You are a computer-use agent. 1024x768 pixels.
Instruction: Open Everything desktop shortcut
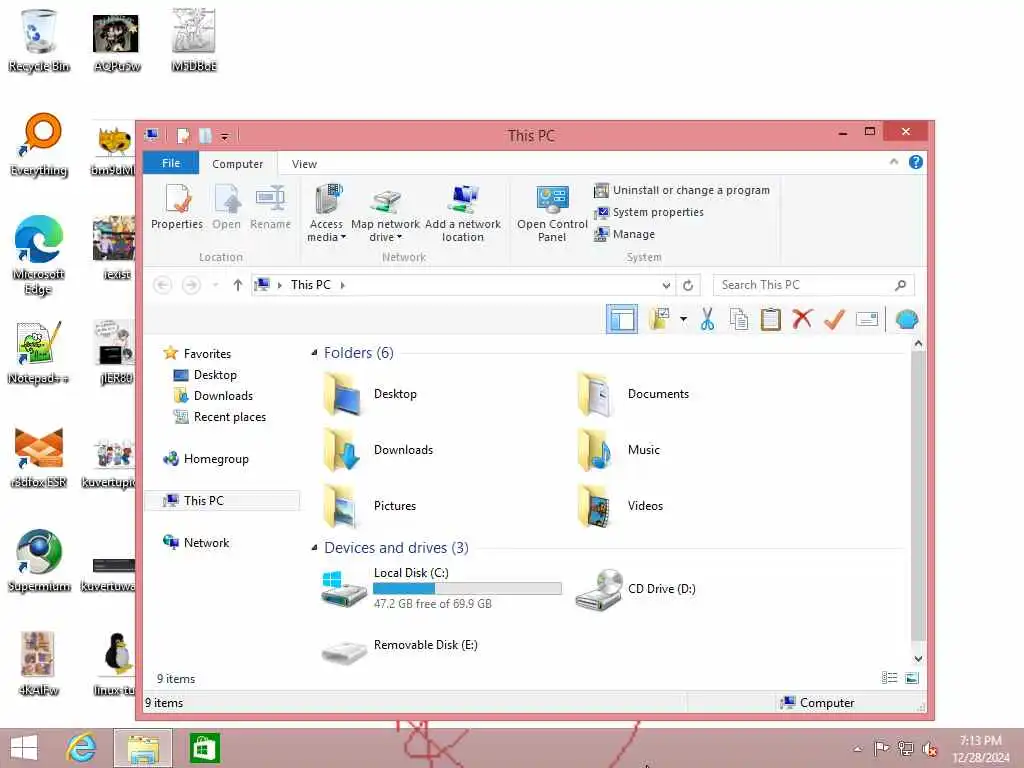(39, 145)
